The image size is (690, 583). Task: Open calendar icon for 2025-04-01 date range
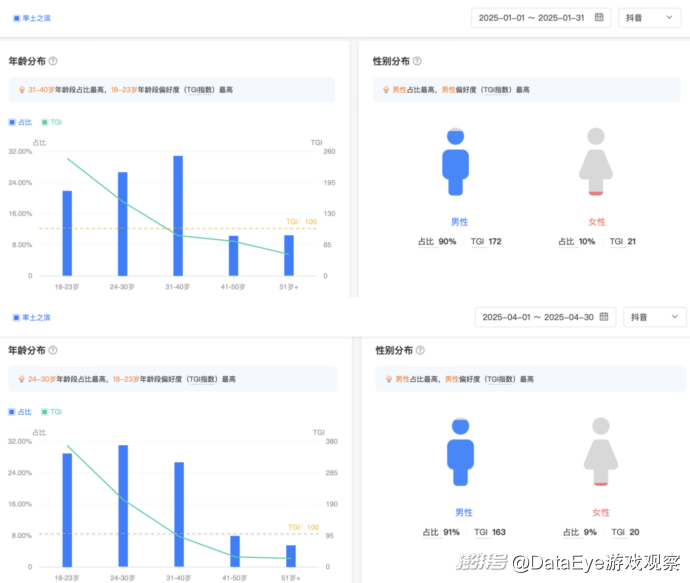(x=604, y=317)
